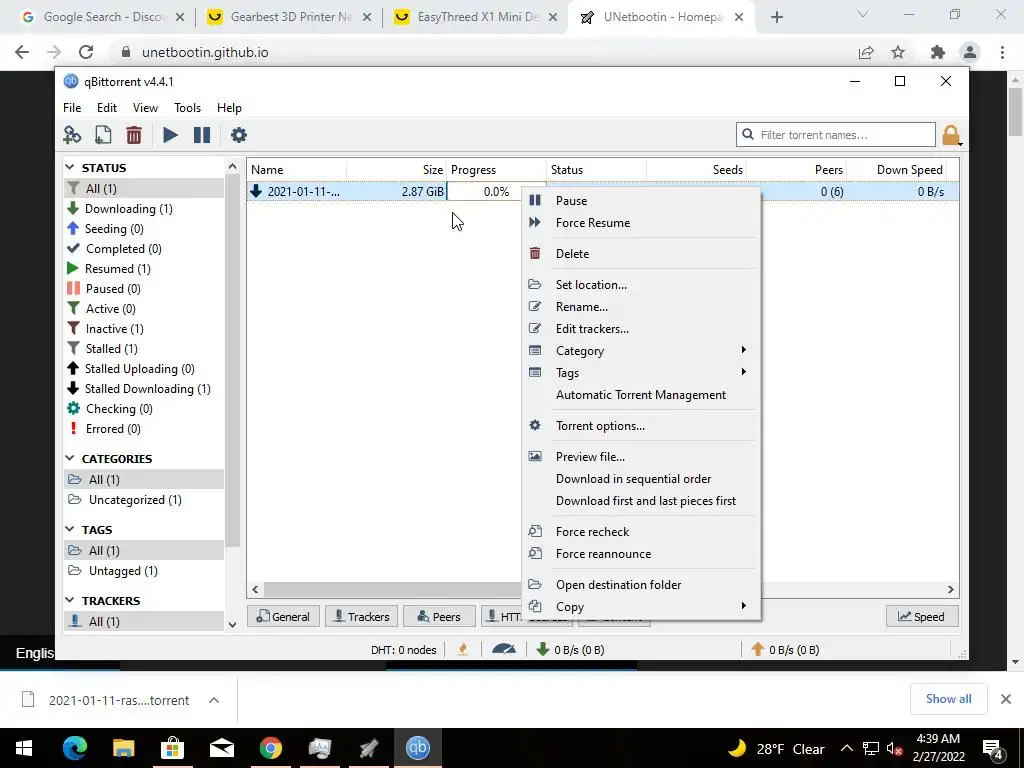Open the Help menu
This screenshot has width=1024, height=768.
coord(229,108)
